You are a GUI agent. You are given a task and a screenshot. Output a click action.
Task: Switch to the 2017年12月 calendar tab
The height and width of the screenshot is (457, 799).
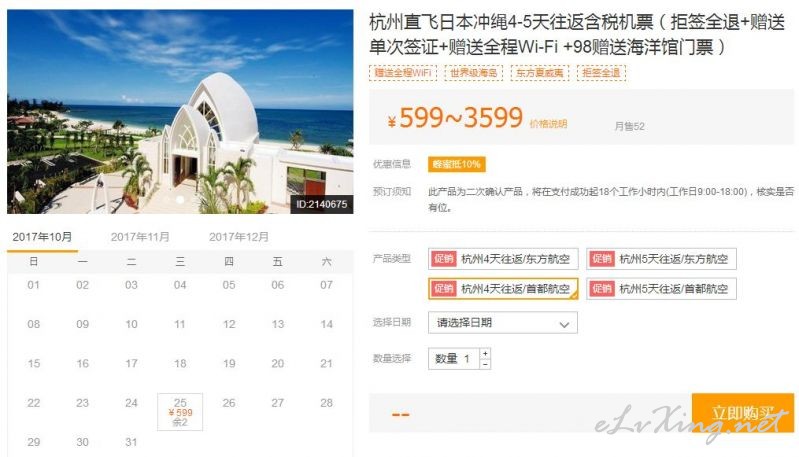[238, 237]
